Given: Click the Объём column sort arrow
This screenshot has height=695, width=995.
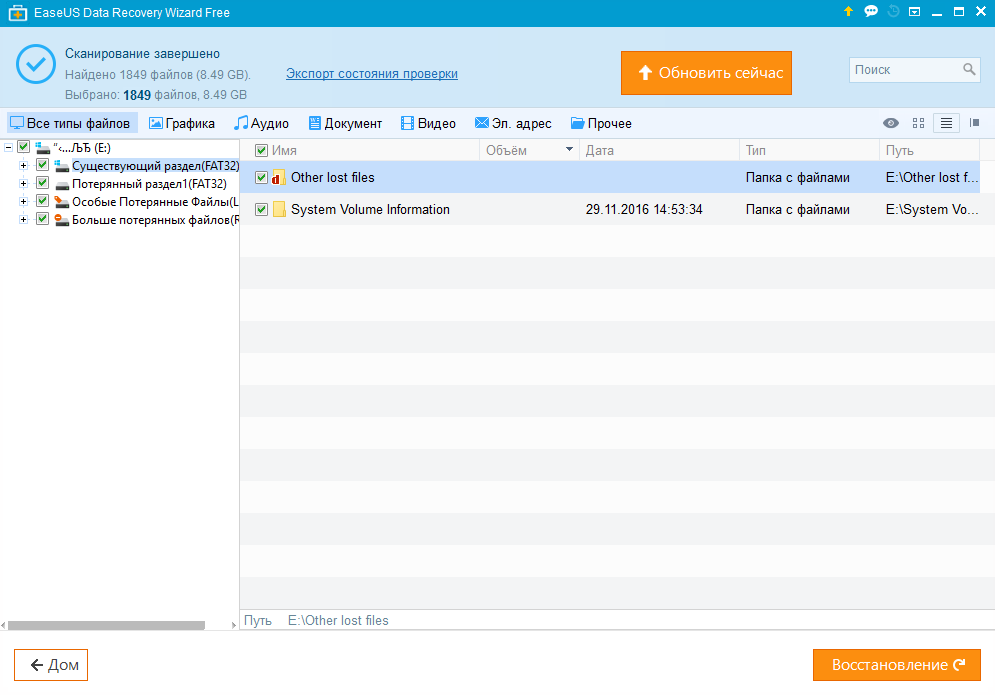Looking at the screenshot, I should [x=569, y=150].
